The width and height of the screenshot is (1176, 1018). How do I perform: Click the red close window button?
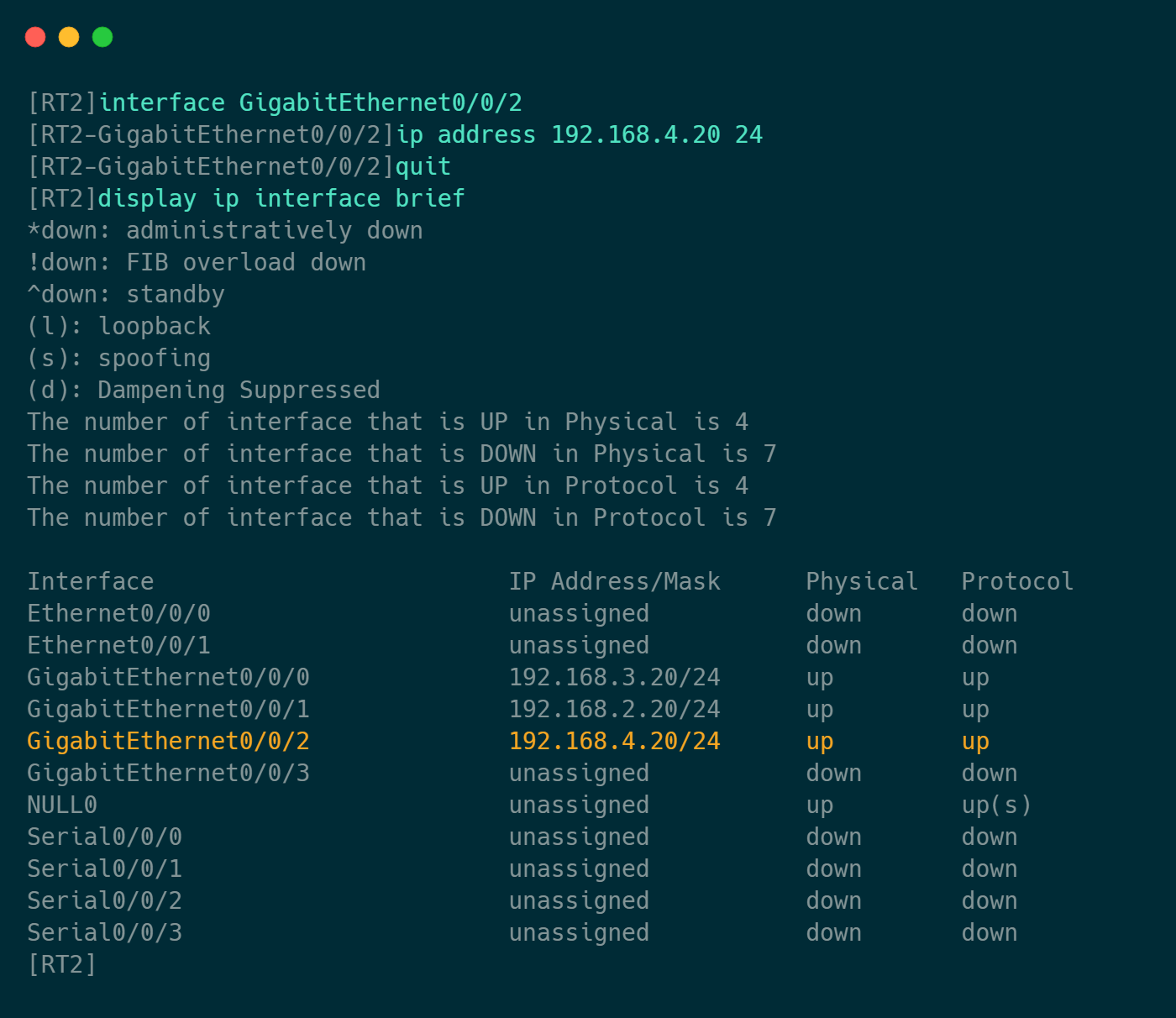(35, 37)
